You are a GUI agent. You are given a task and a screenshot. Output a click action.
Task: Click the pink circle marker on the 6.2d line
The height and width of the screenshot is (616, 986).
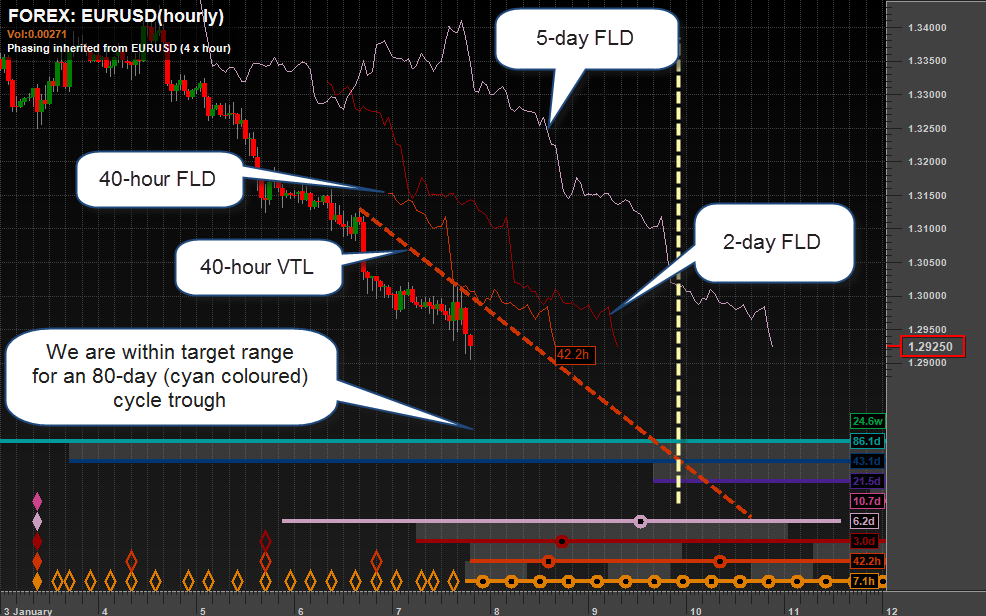click(641, 521)
